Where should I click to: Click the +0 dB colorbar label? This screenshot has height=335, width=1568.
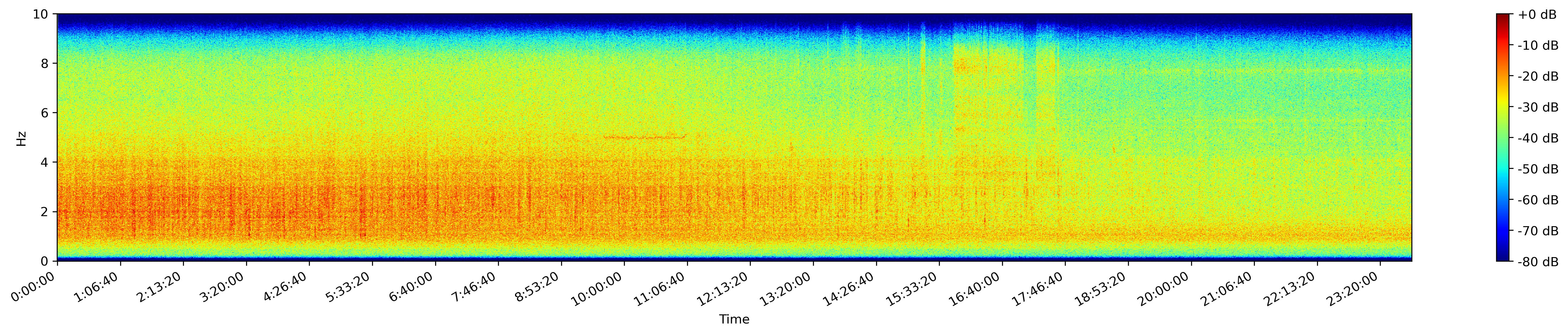[1537, 15]
